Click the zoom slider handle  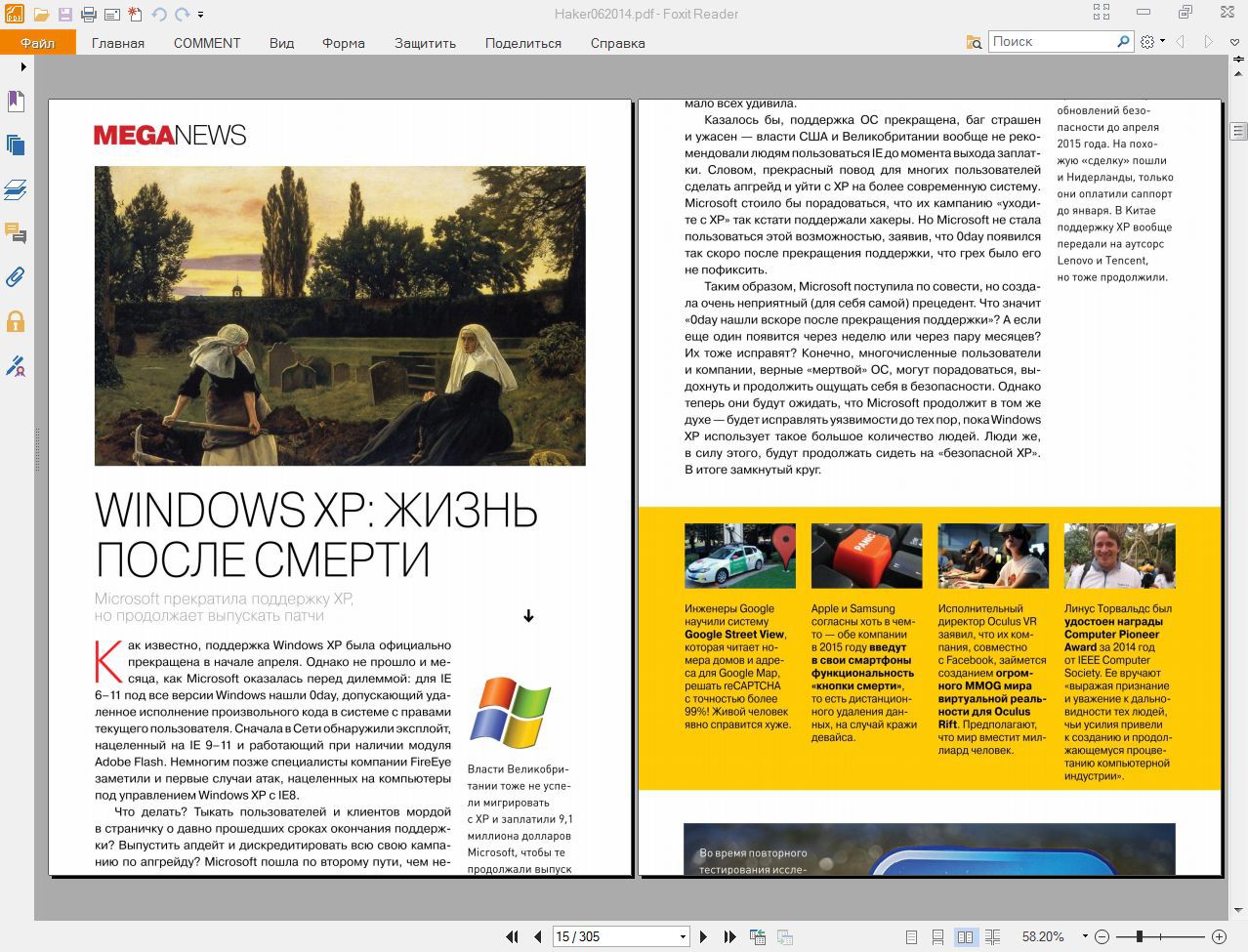[1140, 937]
